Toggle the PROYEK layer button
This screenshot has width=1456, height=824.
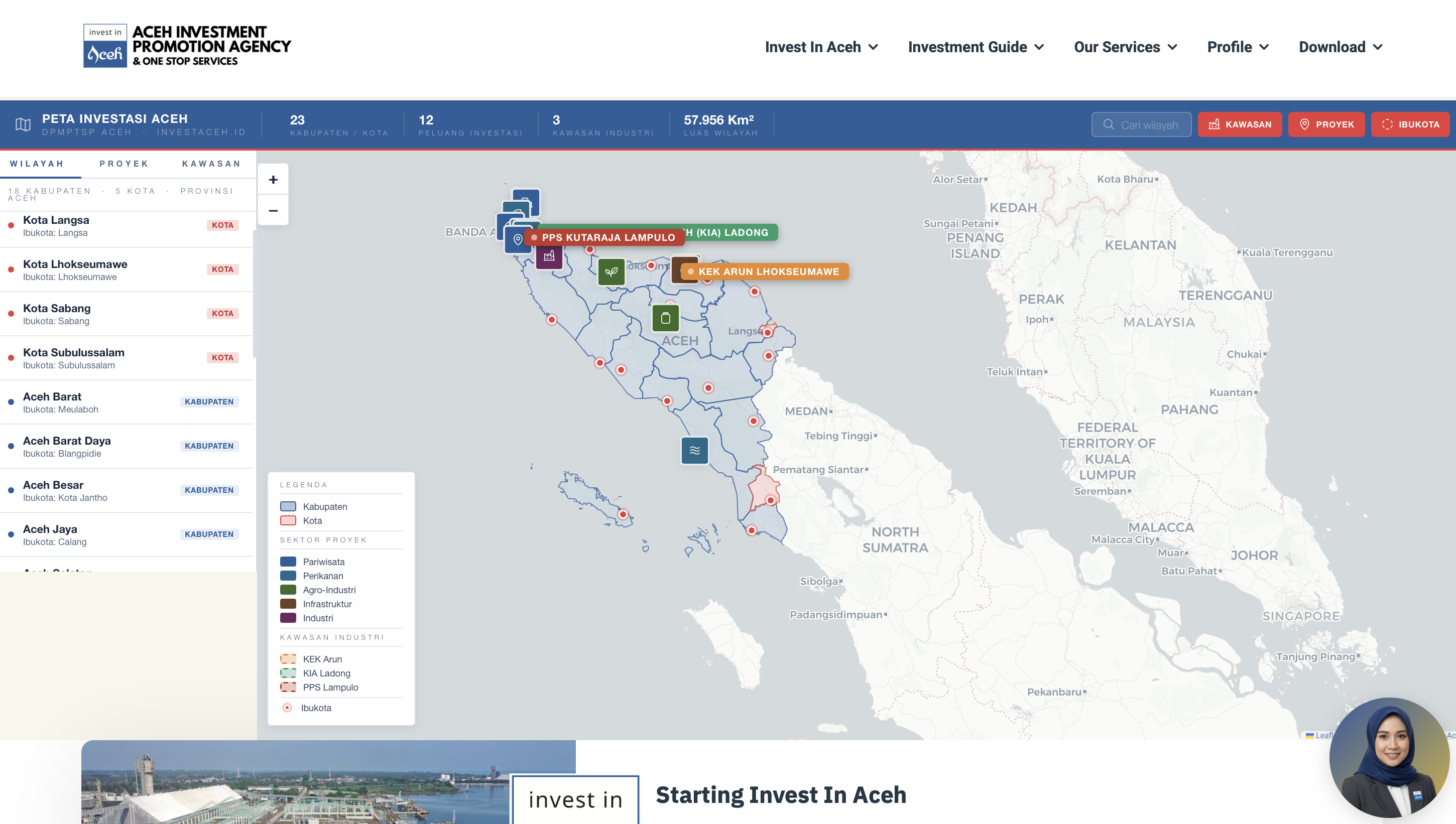tap(1326, 124)
